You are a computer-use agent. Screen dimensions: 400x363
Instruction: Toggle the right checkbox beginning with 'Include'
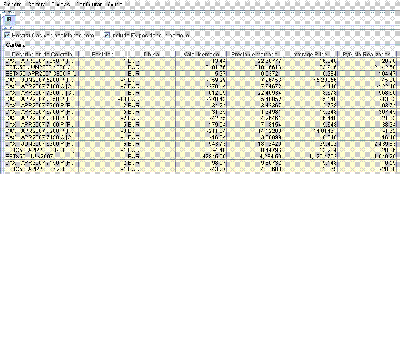pyautogui.click(x=107, y=35)
